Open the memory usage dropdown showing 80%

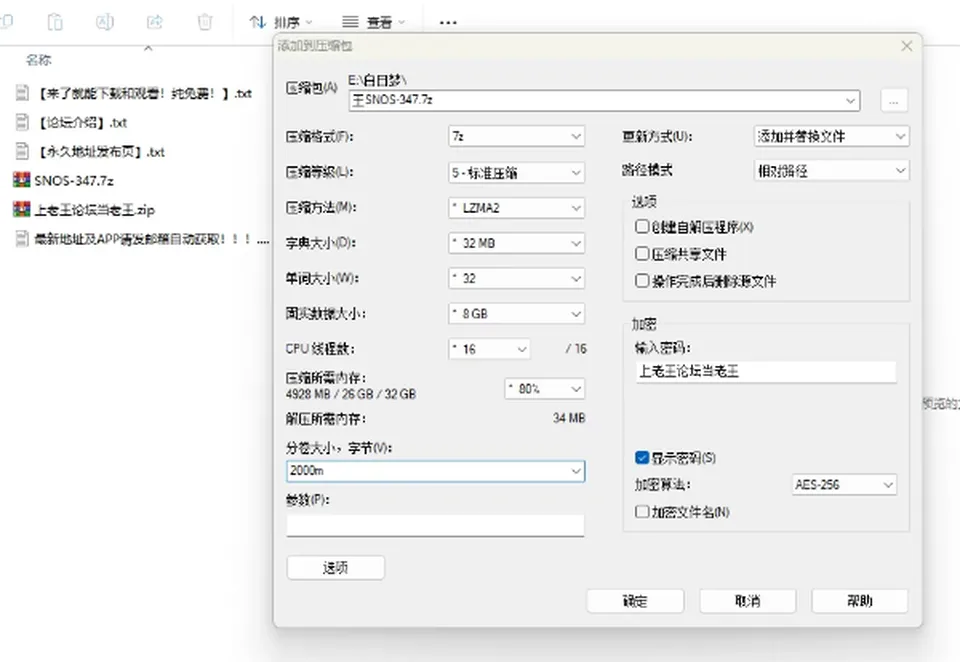point(544,389)
